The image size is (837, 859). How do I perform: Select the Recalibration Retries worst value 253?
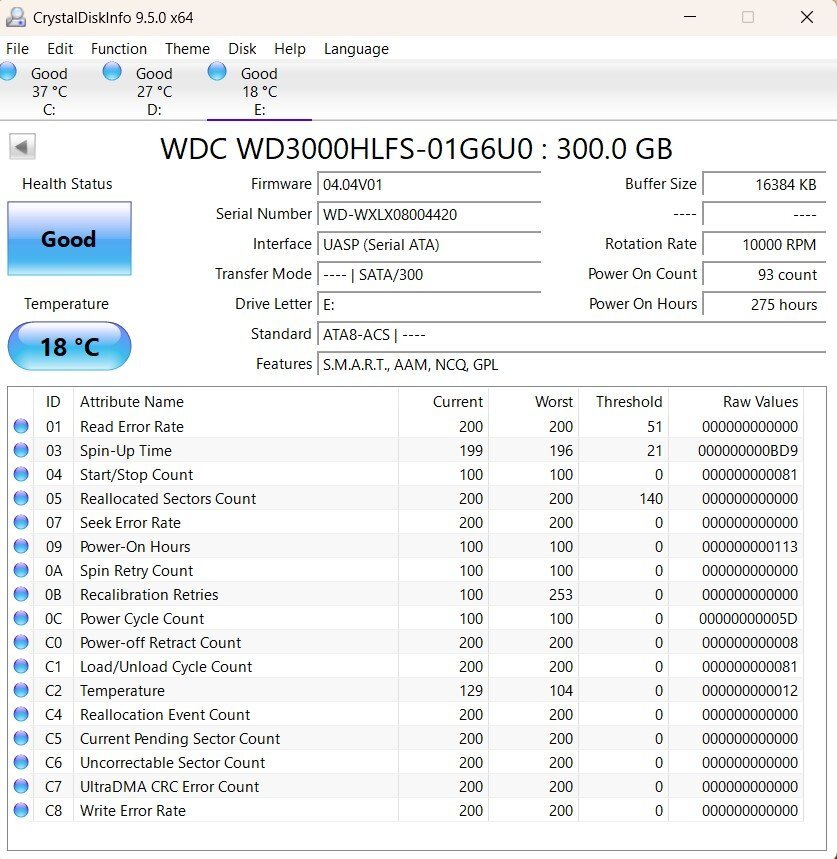pos(561,594)
